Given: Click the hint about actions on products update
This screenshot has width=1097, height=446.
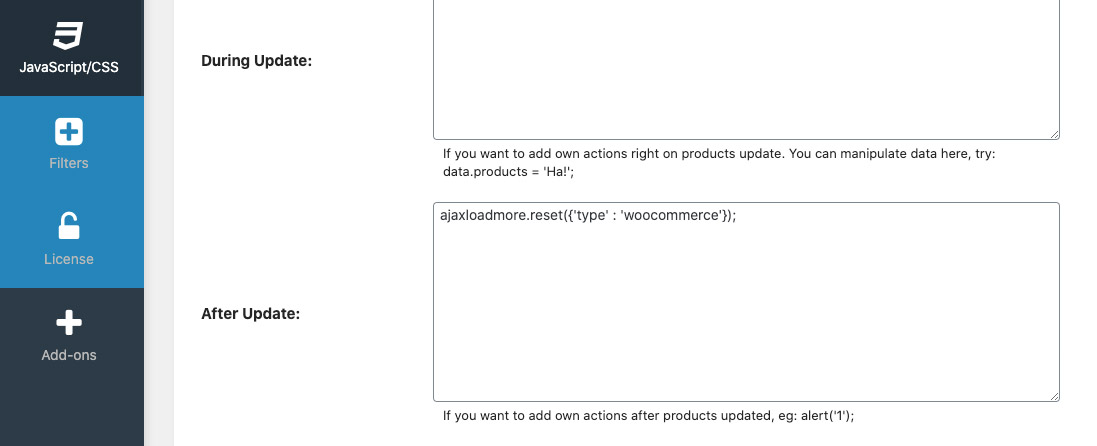Looking at the screenshot, I should click(x=719, y=153).
